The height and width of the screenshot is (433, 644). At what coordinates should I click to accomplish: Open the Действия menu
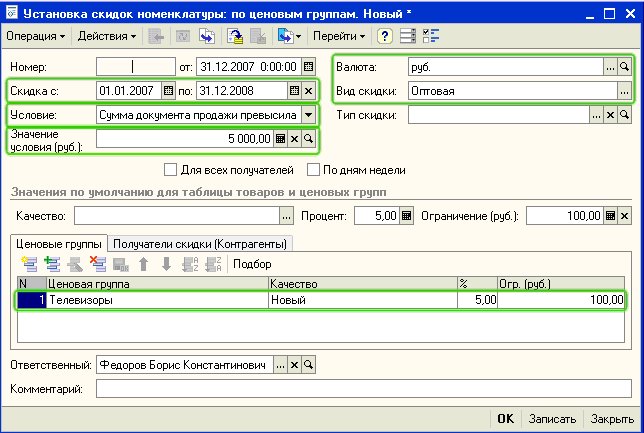pos(107,36)
